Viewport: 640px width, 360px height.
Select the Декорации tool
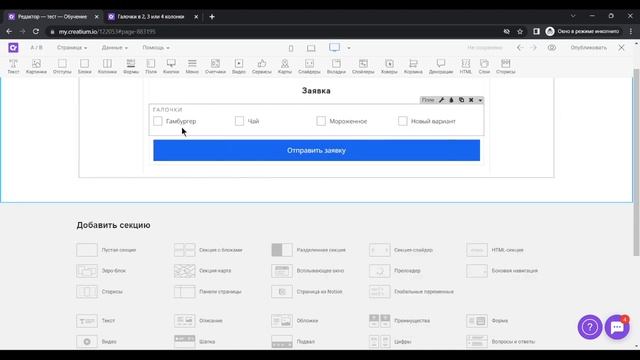[441, 67]
